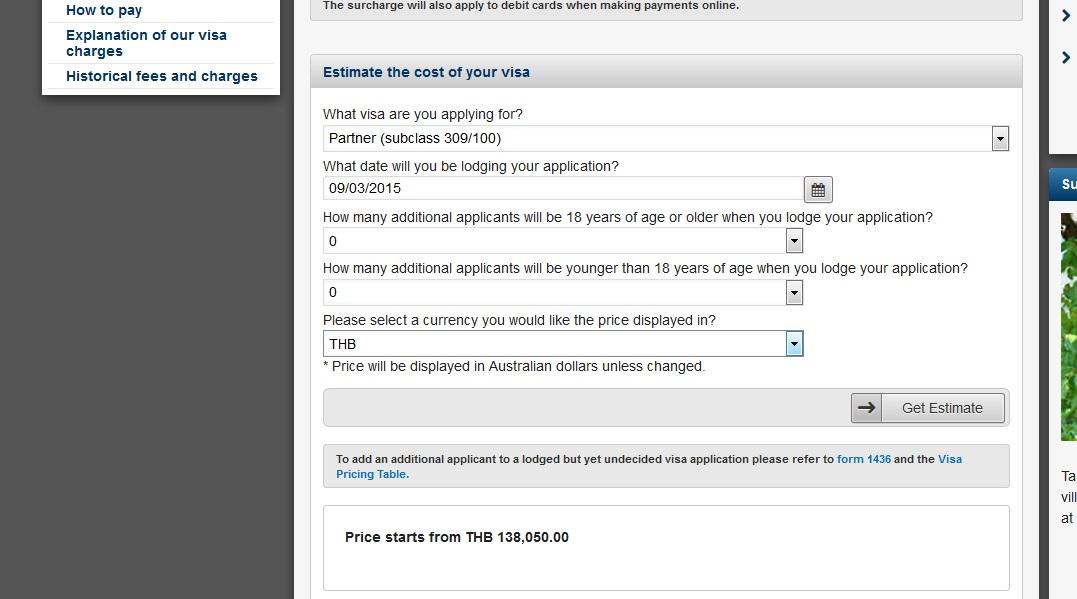
Task: Open Explanation of our visa charges
Action: (146, 43)
